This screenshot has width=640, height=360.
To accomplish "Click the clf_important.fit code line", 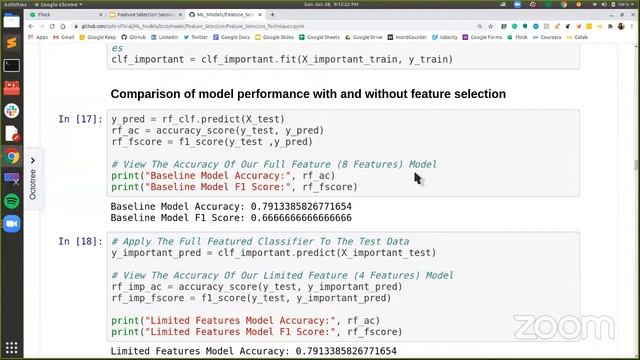I will pos(282,59).
